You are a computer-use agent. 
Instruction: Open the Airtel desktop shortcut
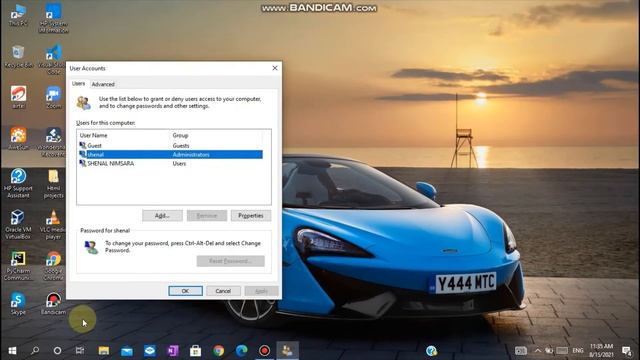coord(18,97)
